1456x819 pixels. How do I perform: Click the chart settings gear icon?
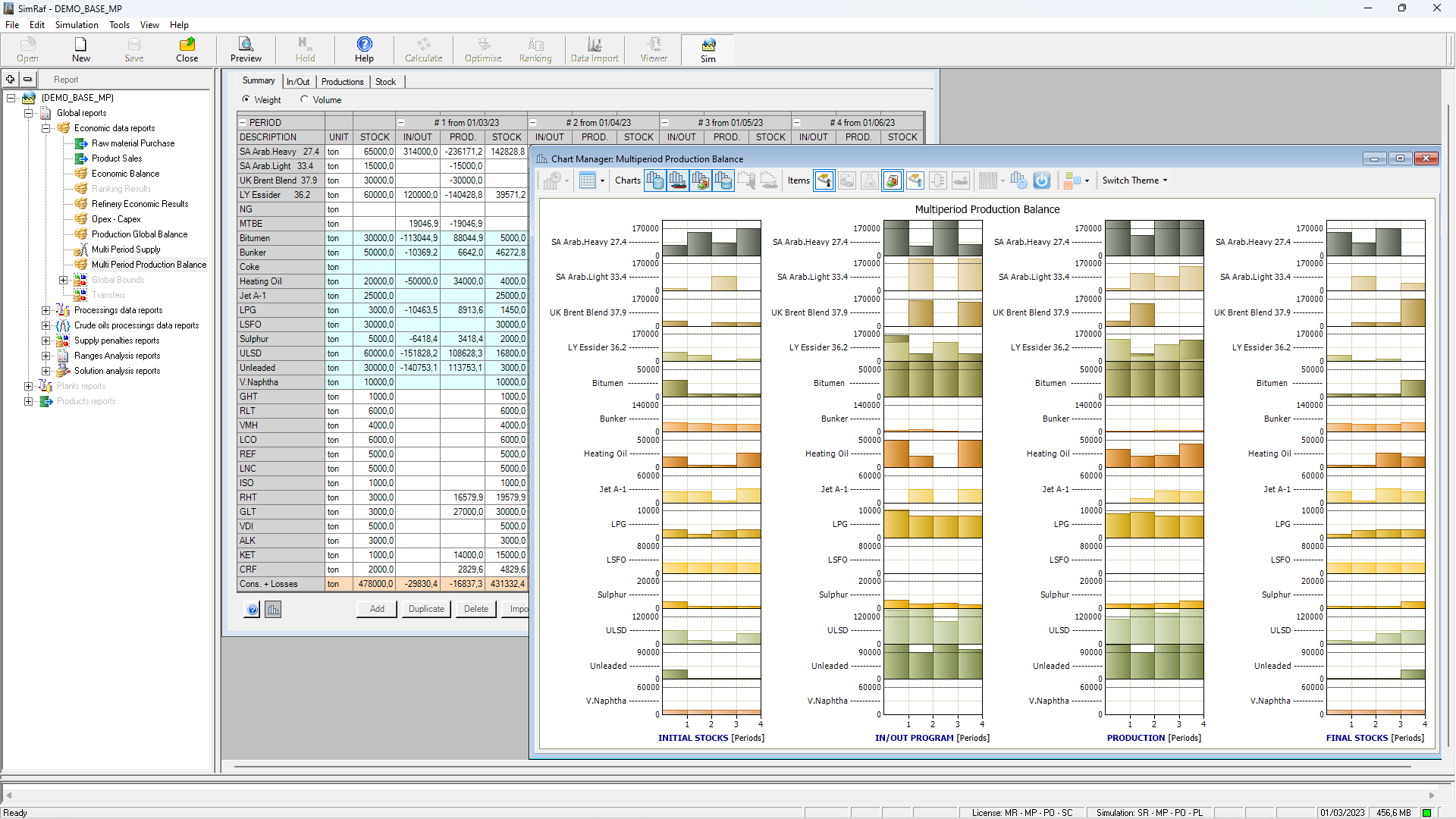tap(1018, 180)
